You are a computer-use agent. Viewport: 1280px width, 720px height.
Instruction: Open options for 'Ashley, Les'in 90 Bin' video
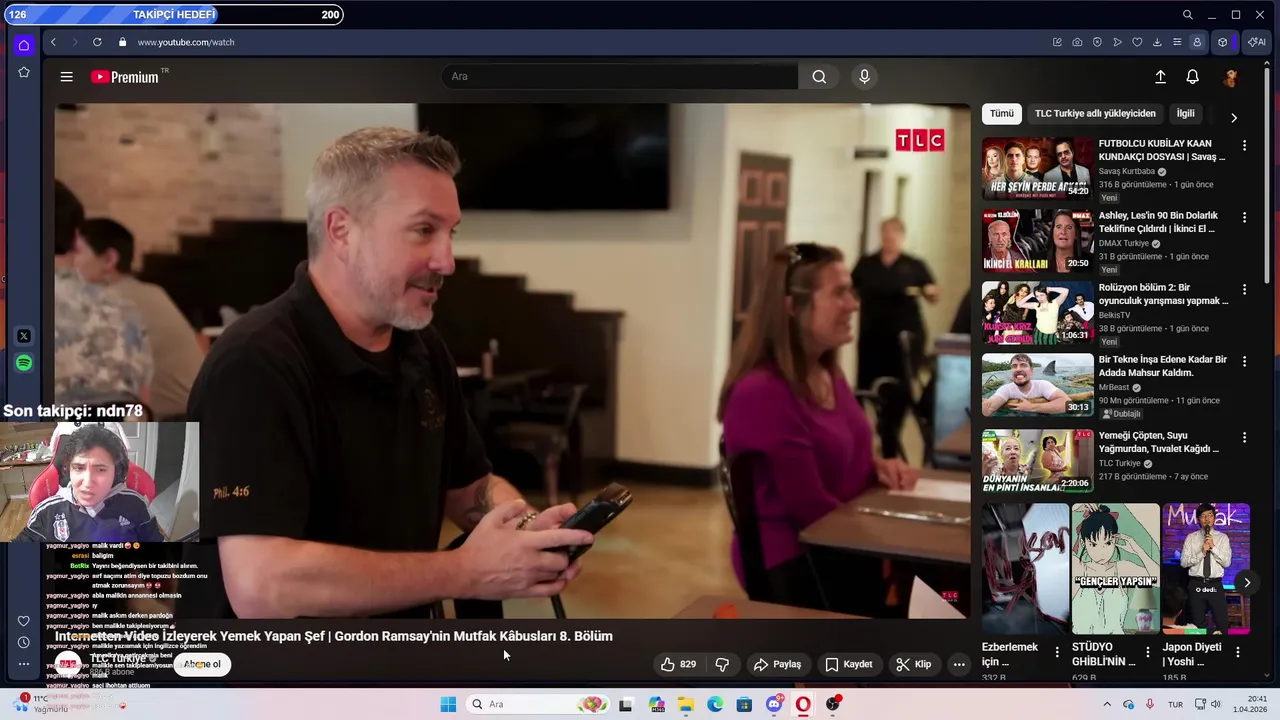coord(1244,217)
